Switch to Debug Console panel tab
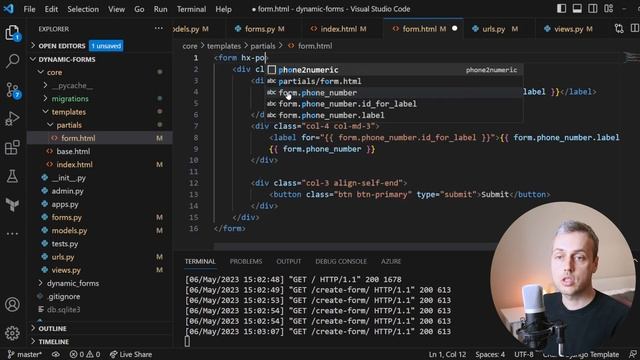This screenshot has width=640, height=360. (341, 261)
